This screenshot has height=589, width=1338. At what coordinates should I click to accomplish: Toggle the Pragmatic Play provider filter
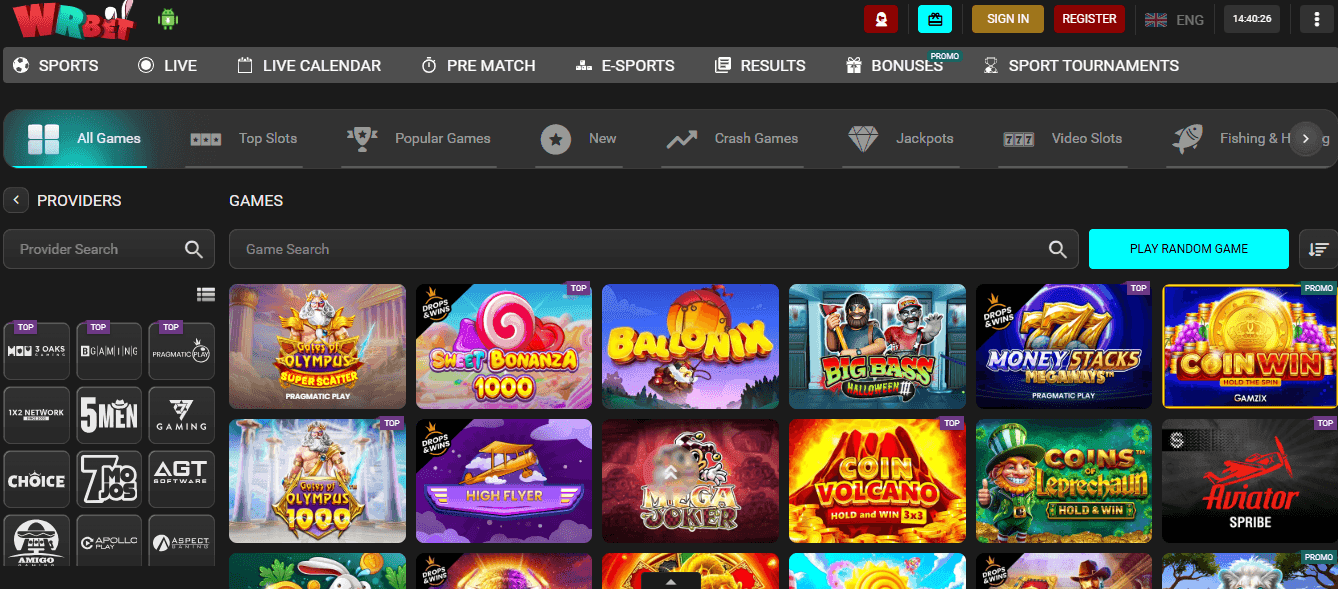181,351
